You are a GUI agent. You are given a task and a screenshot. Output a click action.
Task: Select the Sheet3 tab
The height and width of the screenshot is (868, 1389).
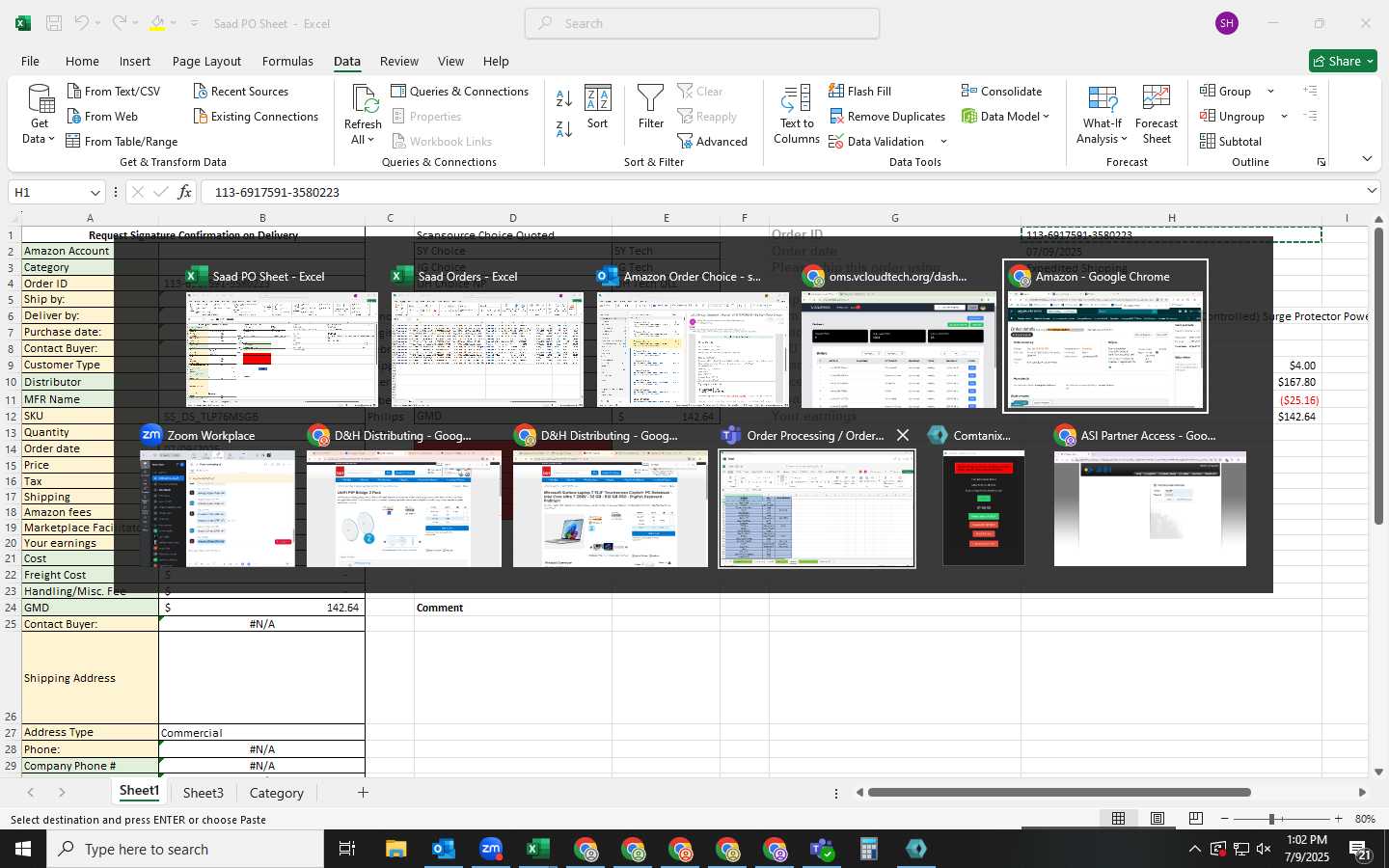pyautogui.click(x=204, y=792)
